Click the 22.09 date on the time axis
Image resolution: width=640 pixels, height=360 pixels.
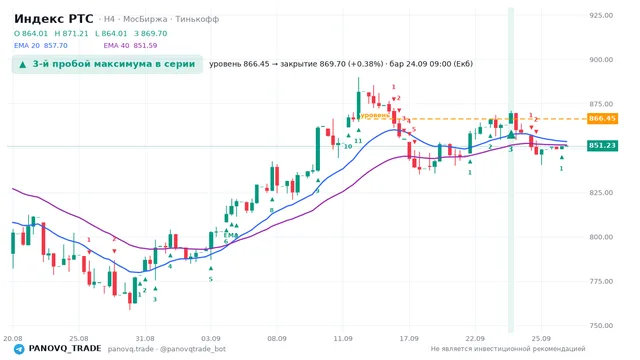[475, 339]
